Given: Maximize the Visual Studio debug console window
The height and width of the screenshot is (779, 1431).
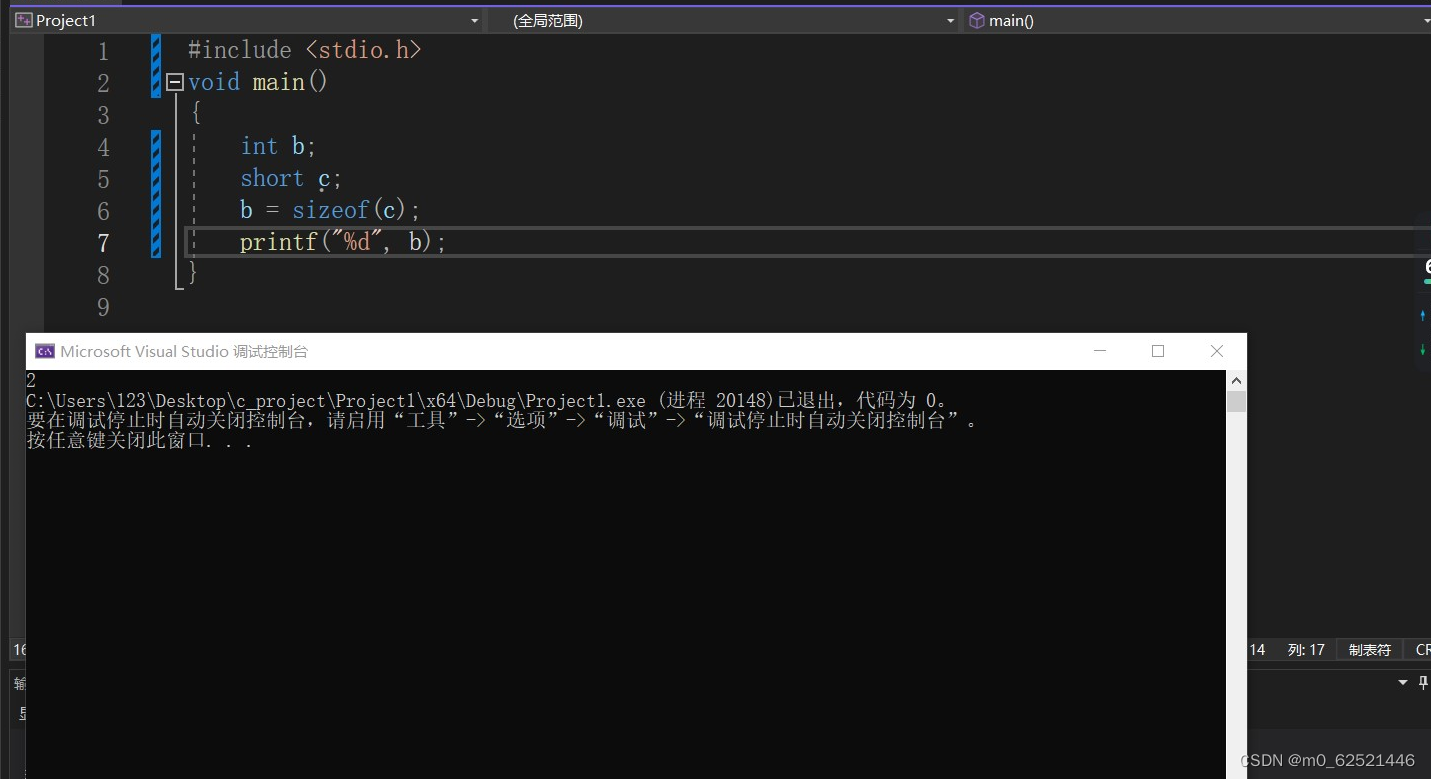Looking at the screenshot, I should click(x=1158, y=351).
